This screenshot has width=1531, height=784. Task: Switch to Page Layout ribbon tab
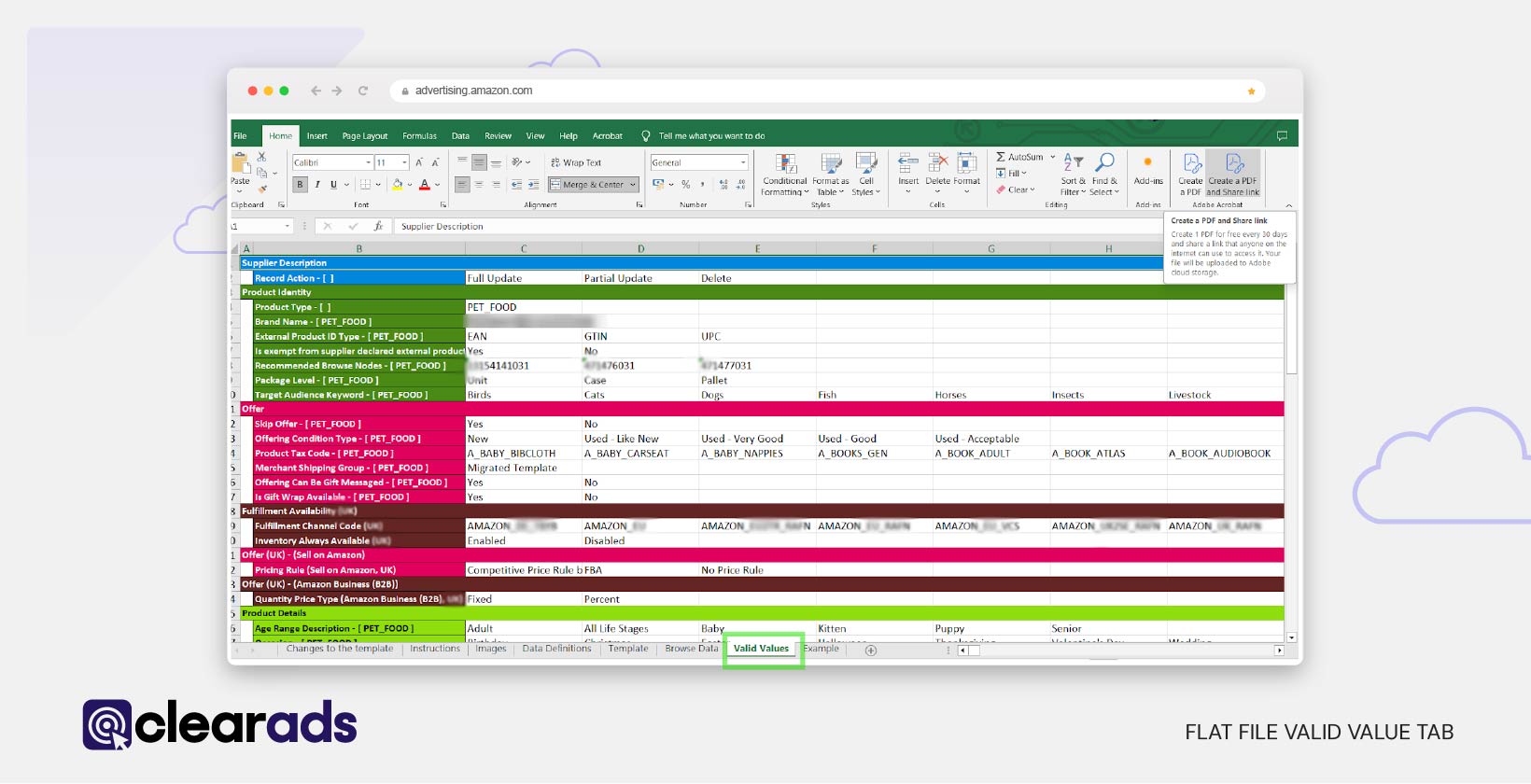pos(365,136)
